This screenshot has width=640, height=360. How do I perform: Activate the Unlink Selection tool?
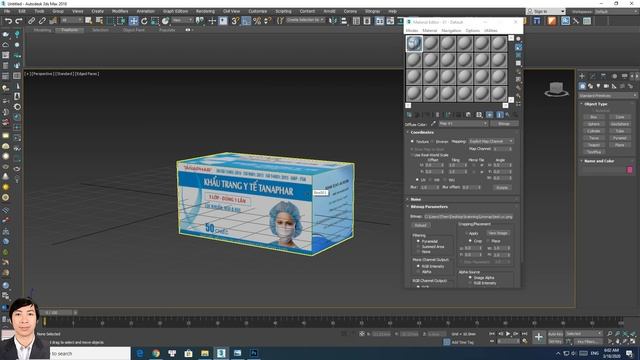[x=42, y=21]
